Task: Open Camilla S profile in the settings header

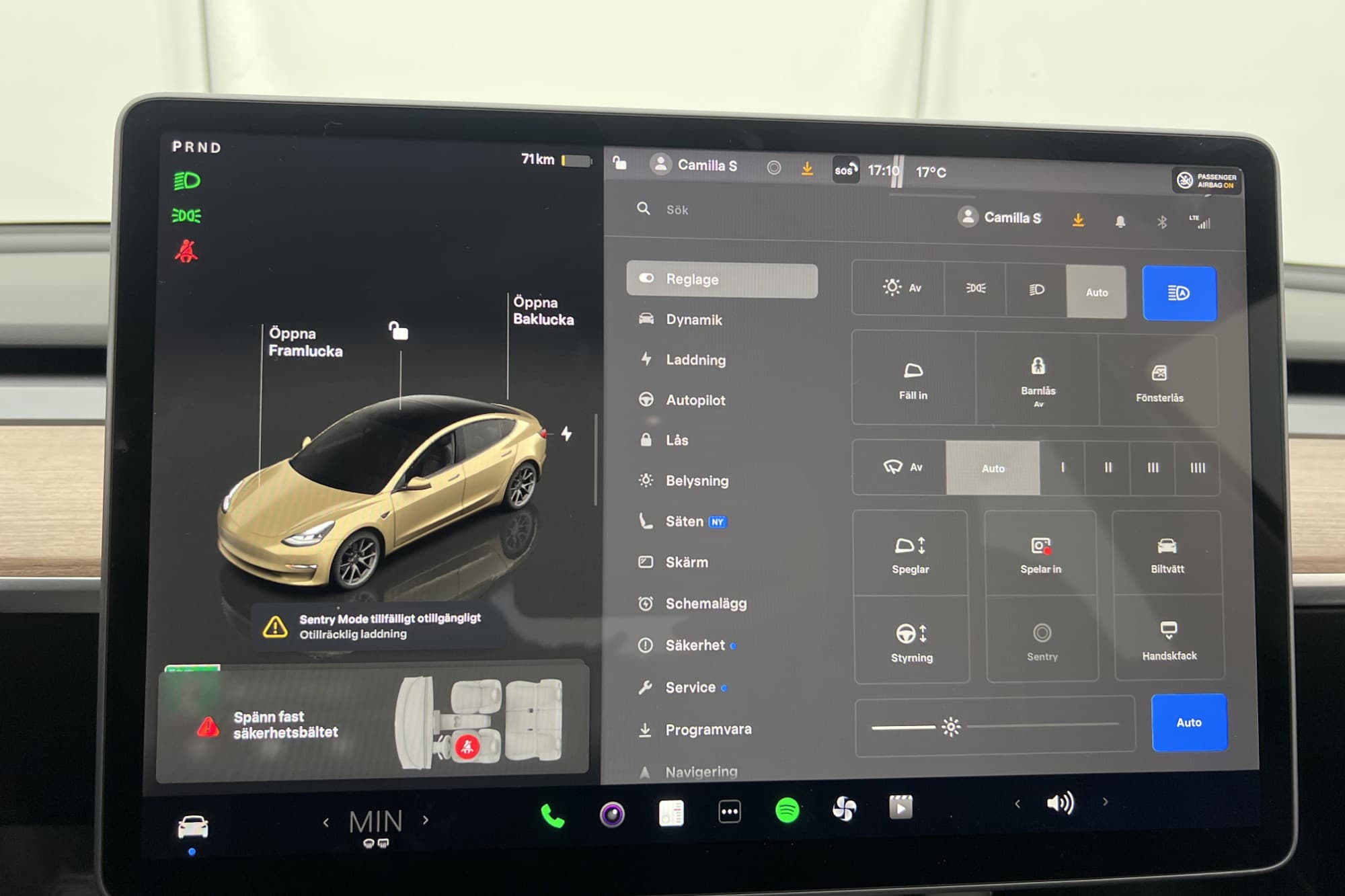Action: (x=999, y=217)
